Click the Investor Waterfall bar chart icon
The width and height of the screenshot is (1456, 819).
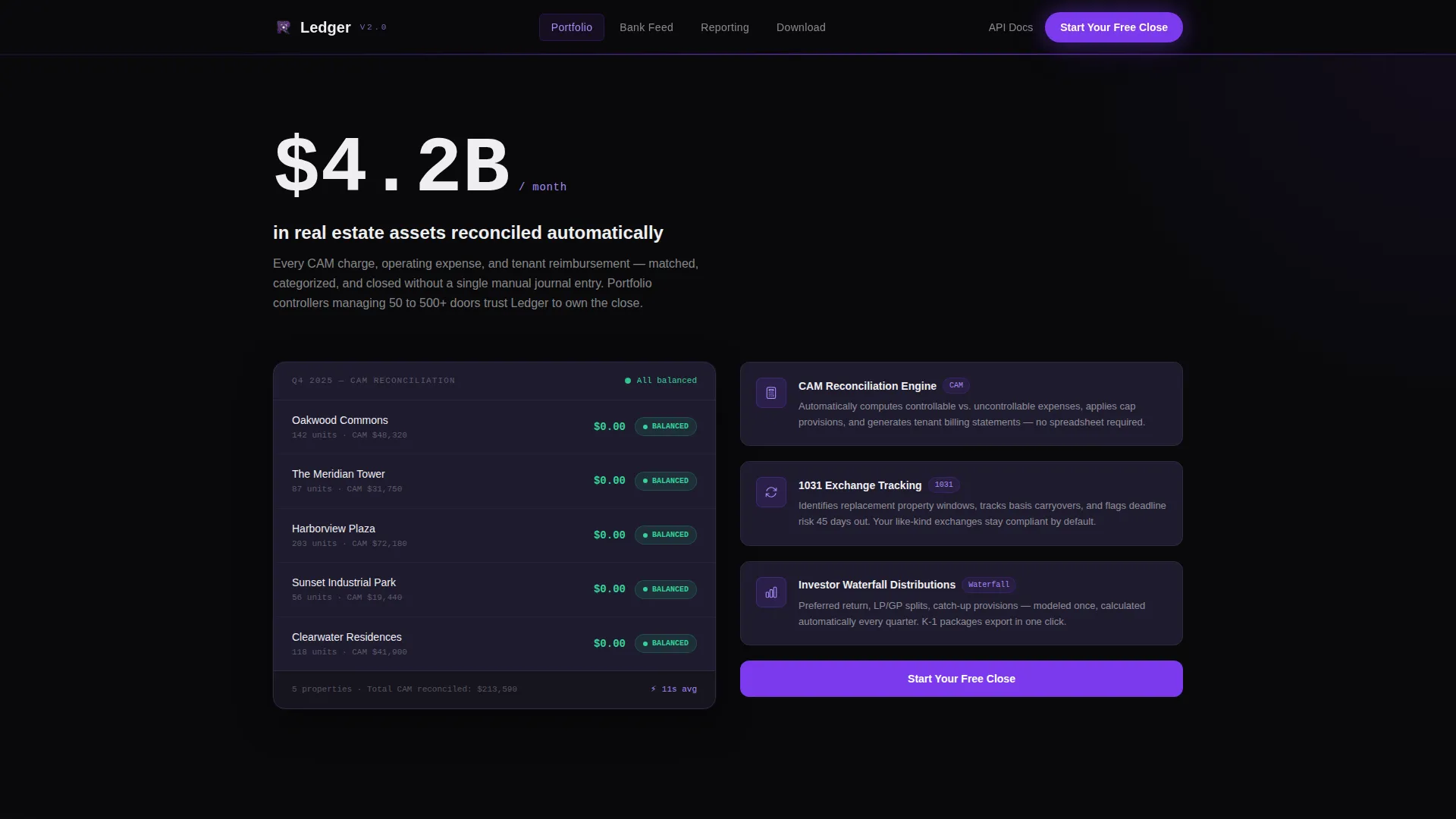point(771,592)
